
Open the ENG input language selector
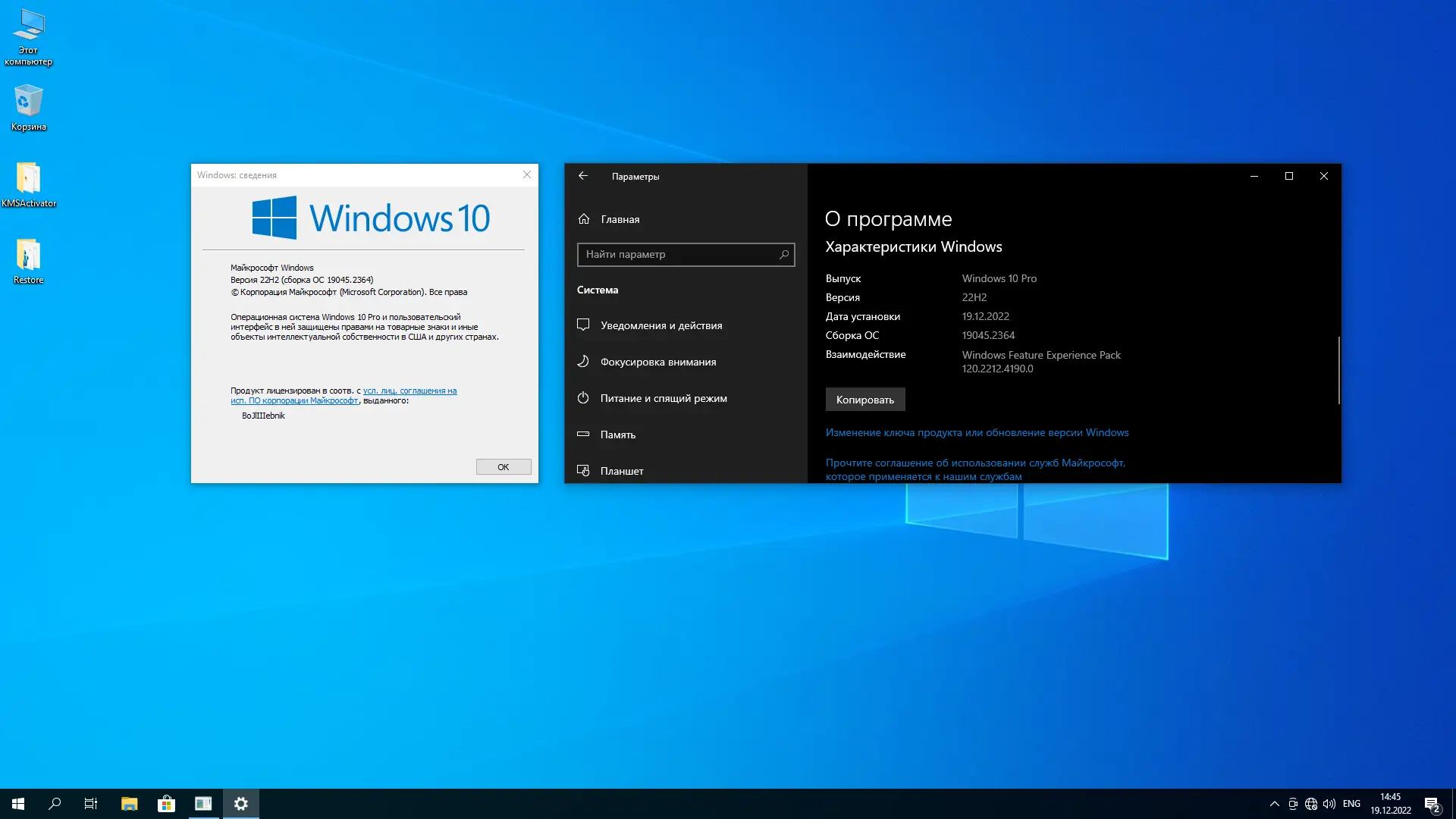pyautogui.click(x=1351, y=804)
